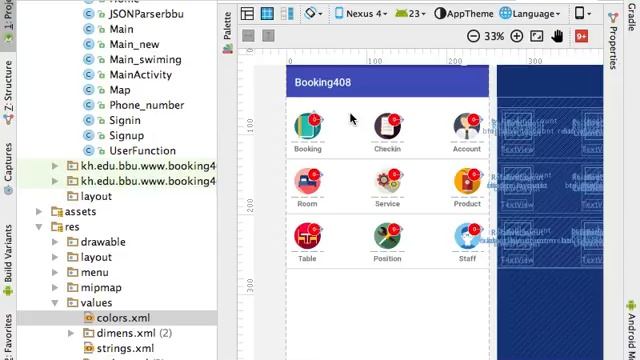640x360 pixels.
Task: Expand the first kh.edu.bbu.www.booking4 package
Action: coord(55,166)
